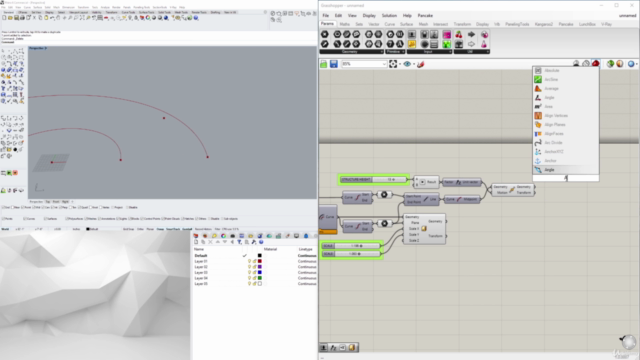This screenshot has height=360, width=640.
Task: Select ArcSine in the component search list
Action: 566,80
